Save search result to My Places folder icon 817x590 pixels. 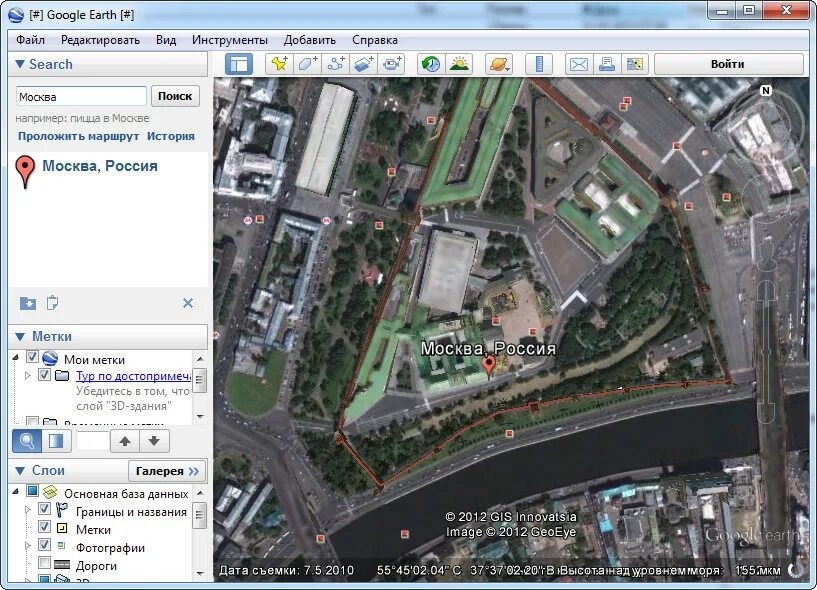point(28,303)
